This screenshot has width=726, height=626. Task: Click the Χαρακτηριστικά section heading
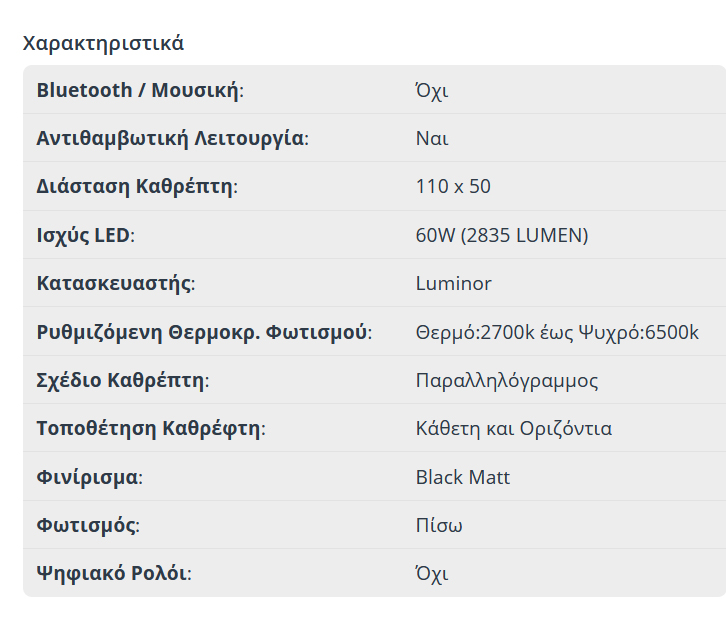click(103, 43)
